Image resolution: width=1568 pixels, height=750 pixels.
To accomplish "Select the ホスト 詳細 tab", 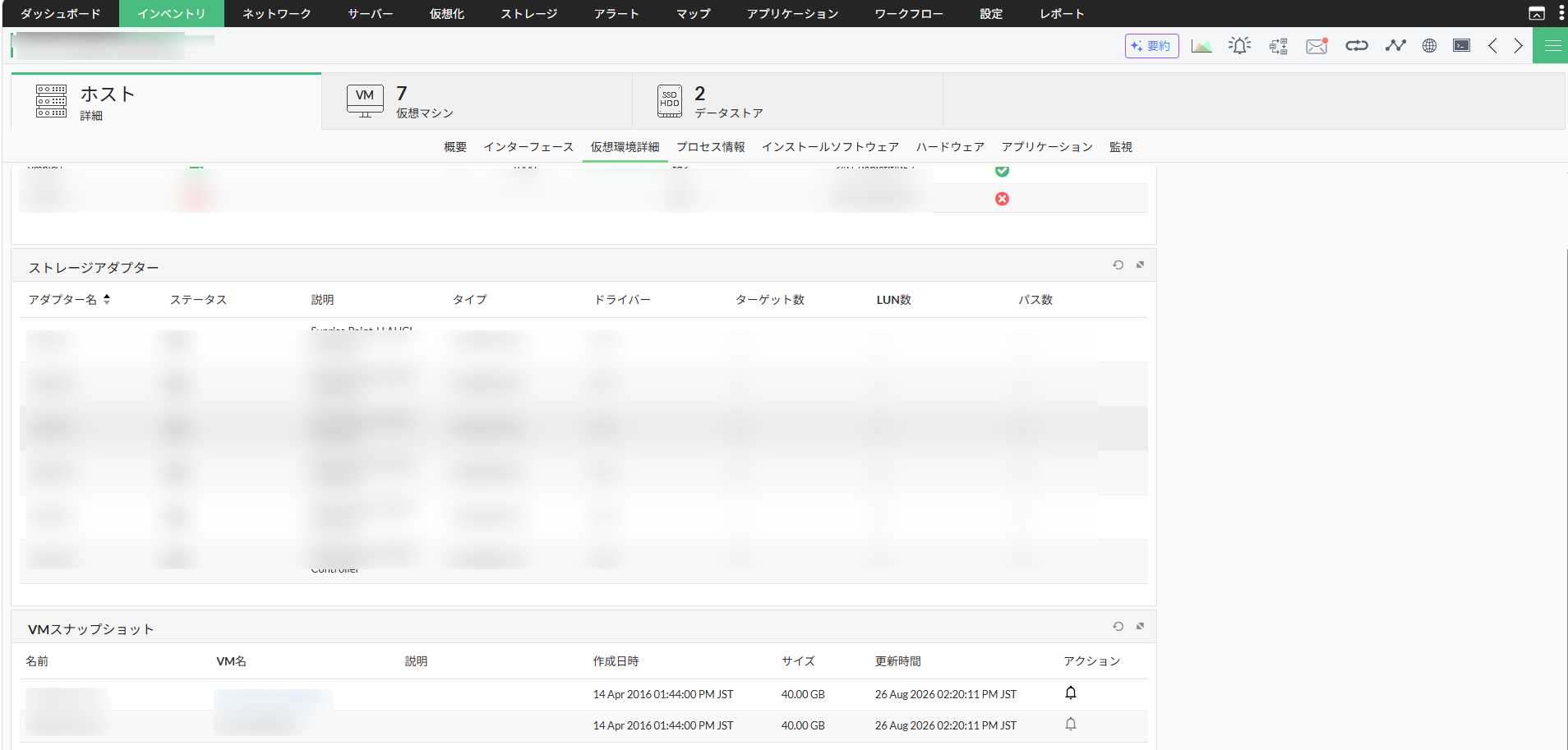I will (x=166, y=102).
